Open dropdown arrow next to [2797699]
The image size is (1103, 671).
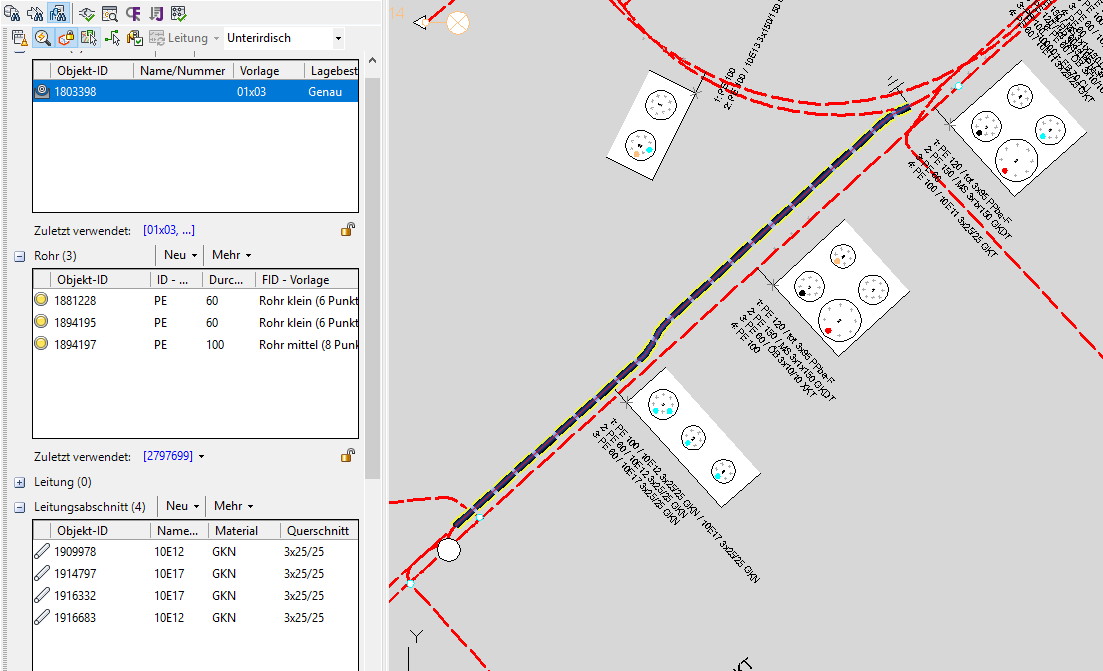[201, 456]
